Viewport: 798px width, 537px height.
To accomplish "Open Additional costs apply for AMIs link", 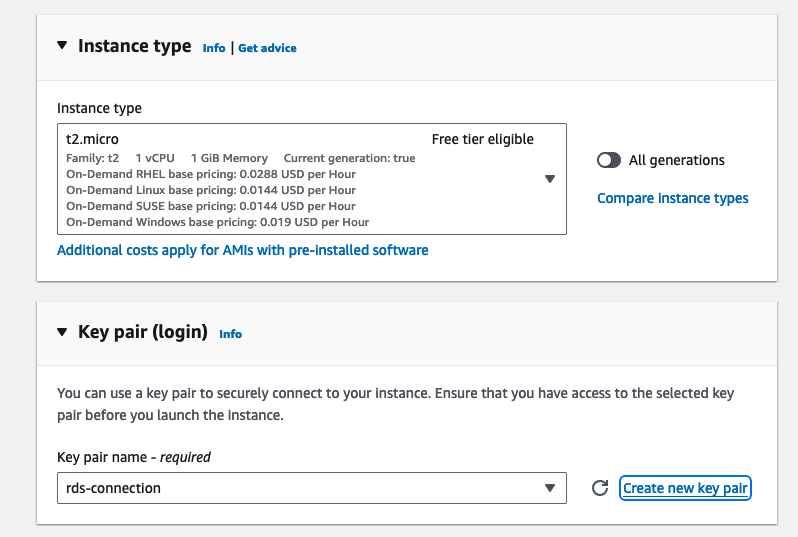I will click(x=242, y=250).
